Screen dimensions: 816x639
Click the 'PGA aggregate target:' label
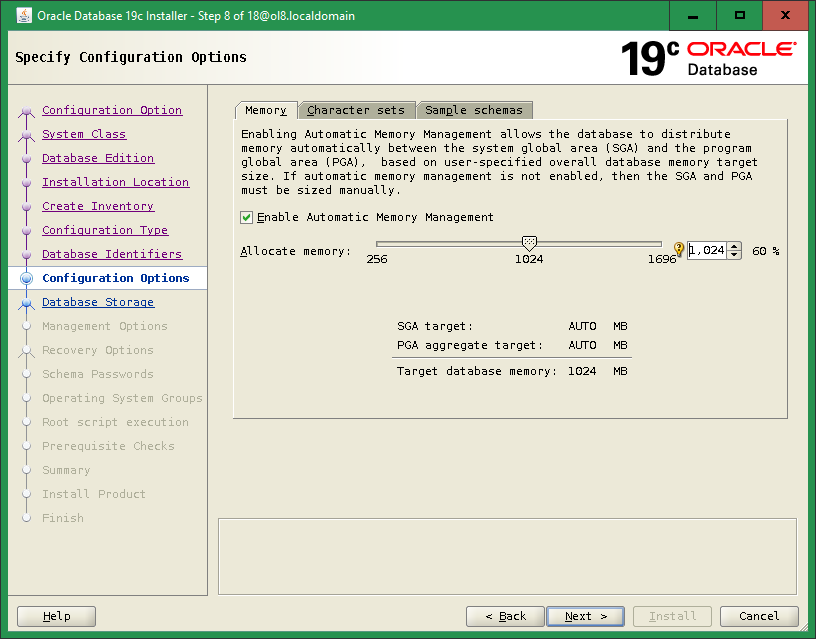click(469, 345)
